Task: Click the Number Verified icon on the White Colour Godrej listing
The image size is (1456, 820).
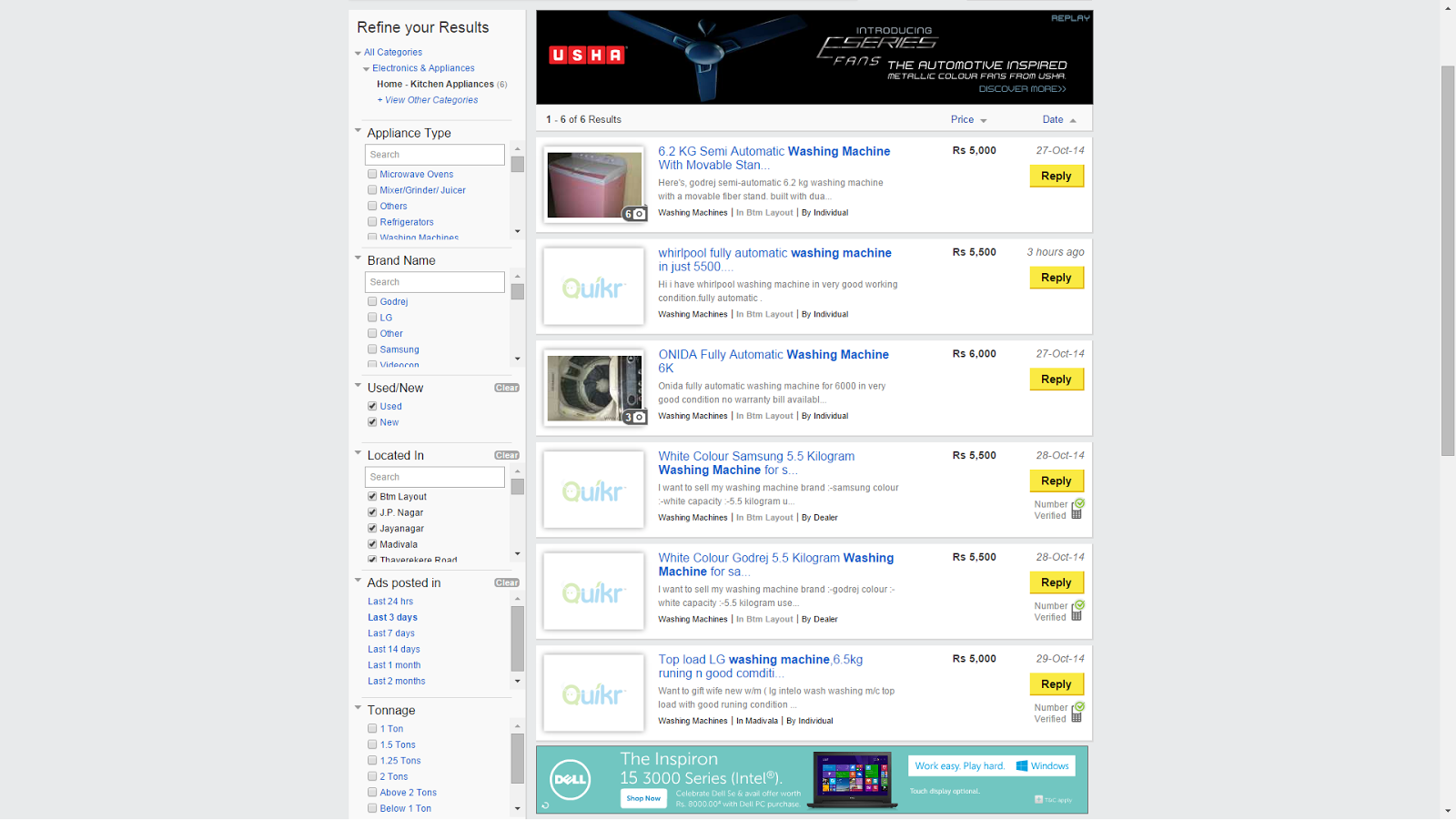Action: coord(1077,611)
